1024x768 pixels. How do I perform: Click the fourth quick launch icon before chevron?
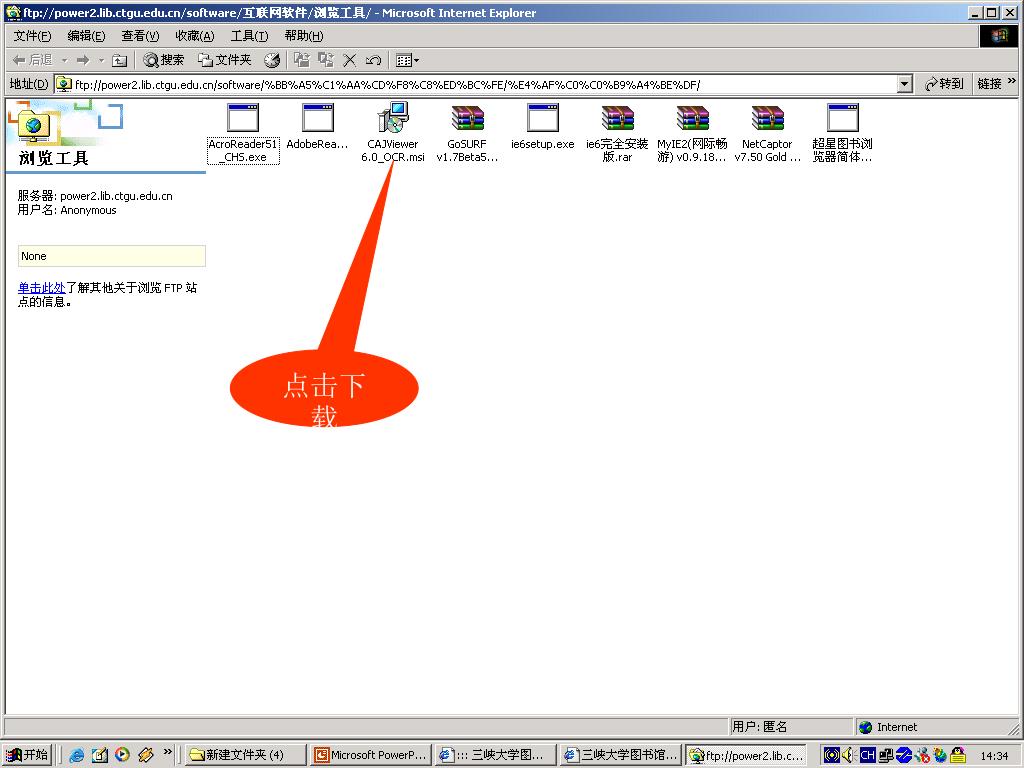click(145, 755)
